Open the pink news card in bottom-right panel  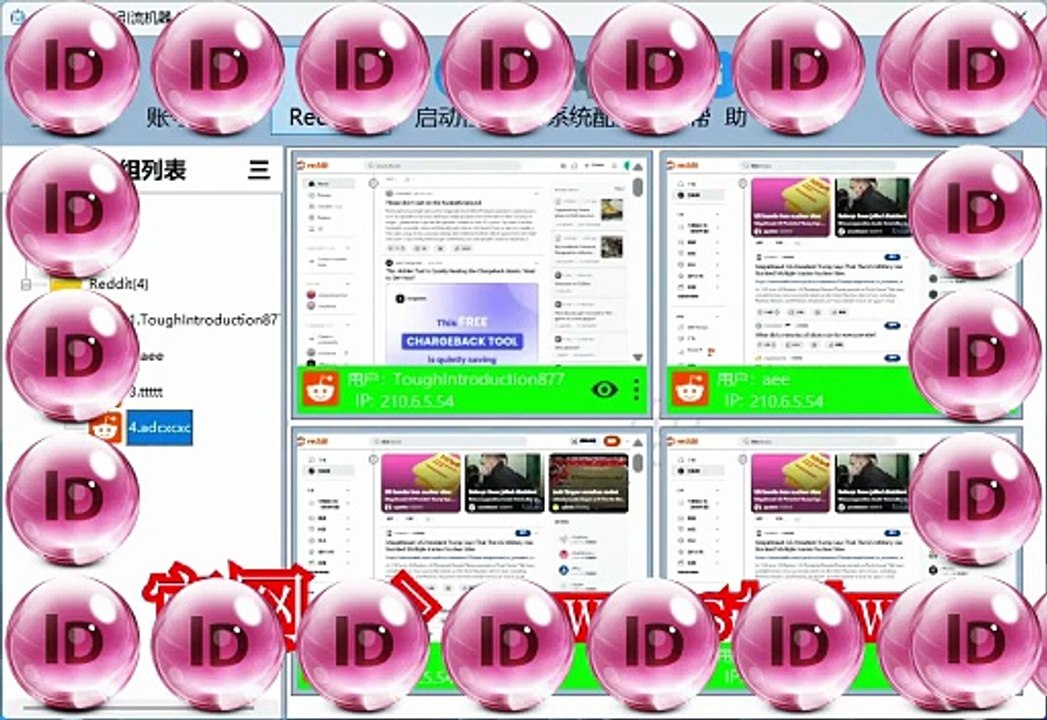click(x=791, y=483)
